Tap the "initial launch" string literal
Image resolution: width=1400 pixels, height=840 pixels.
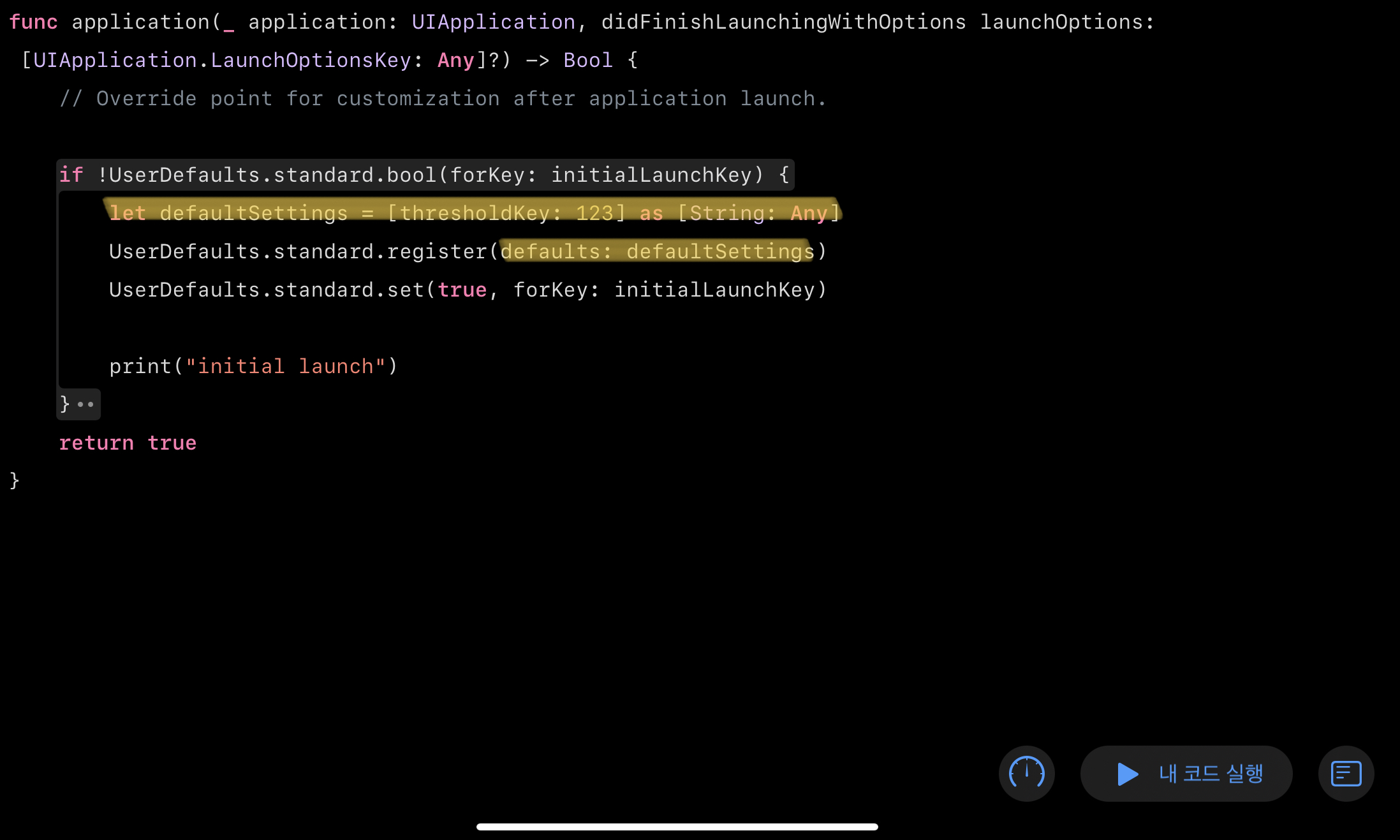point(285,366)
